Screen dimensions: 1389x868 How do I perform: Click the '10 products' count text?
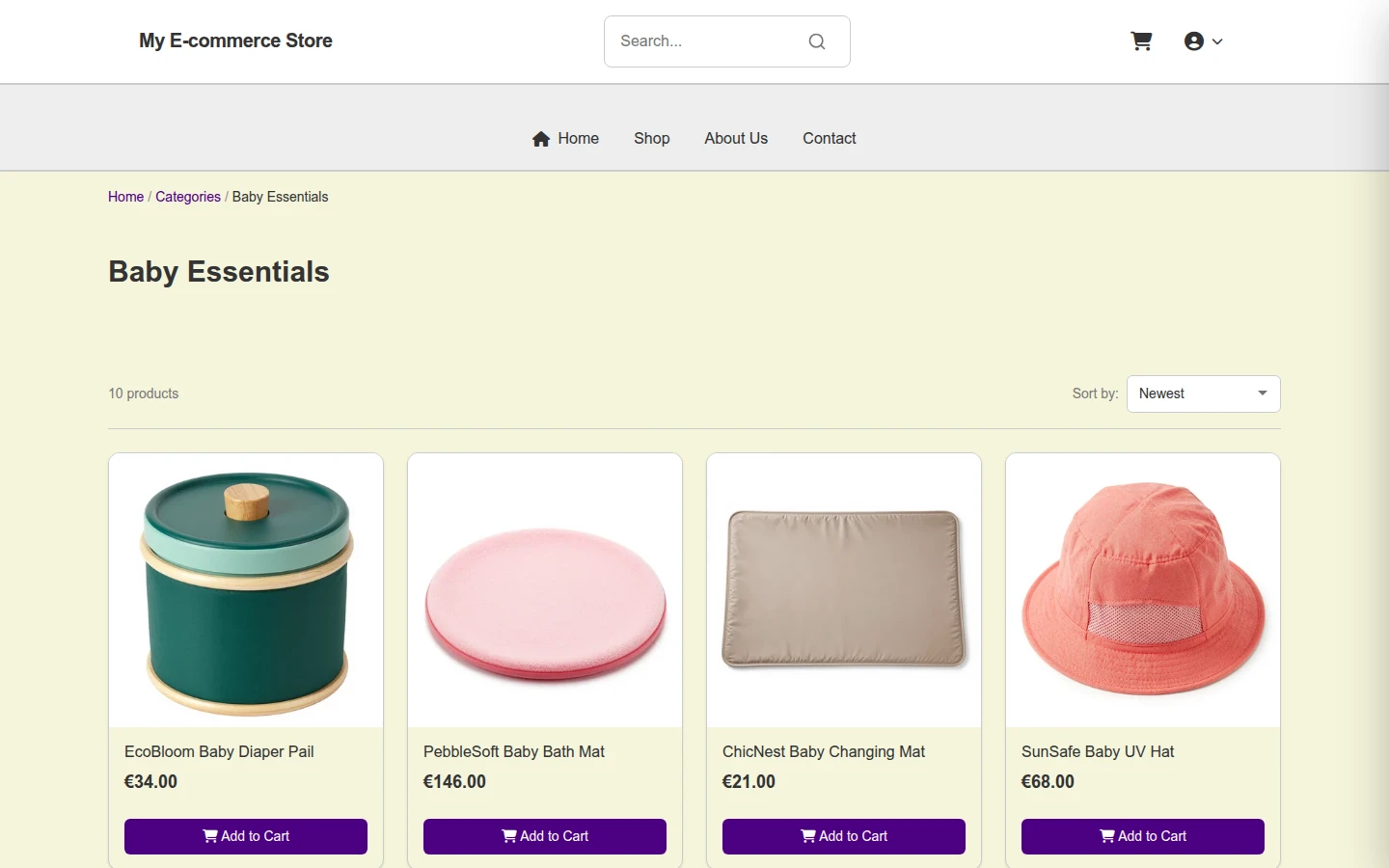[144, 393]
